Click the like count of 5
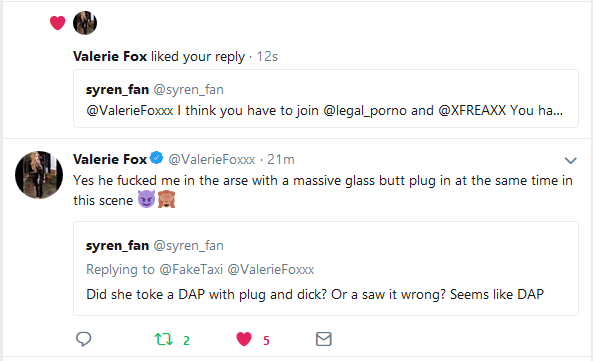 click(266, 341)
